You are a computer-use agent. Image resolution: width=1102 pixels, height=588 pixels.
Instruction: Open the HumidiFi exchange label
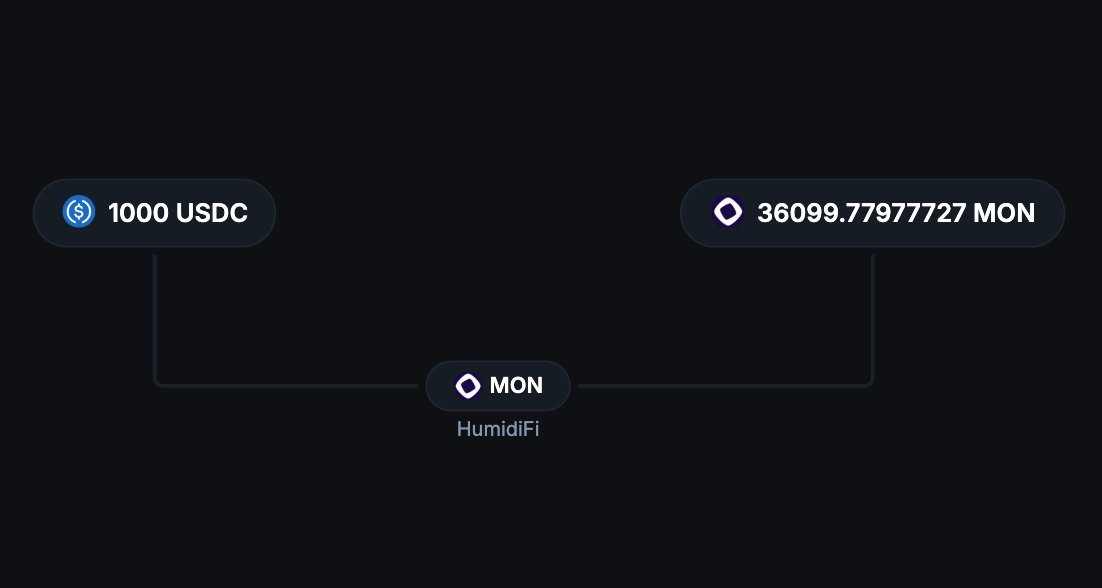[498, 431]
